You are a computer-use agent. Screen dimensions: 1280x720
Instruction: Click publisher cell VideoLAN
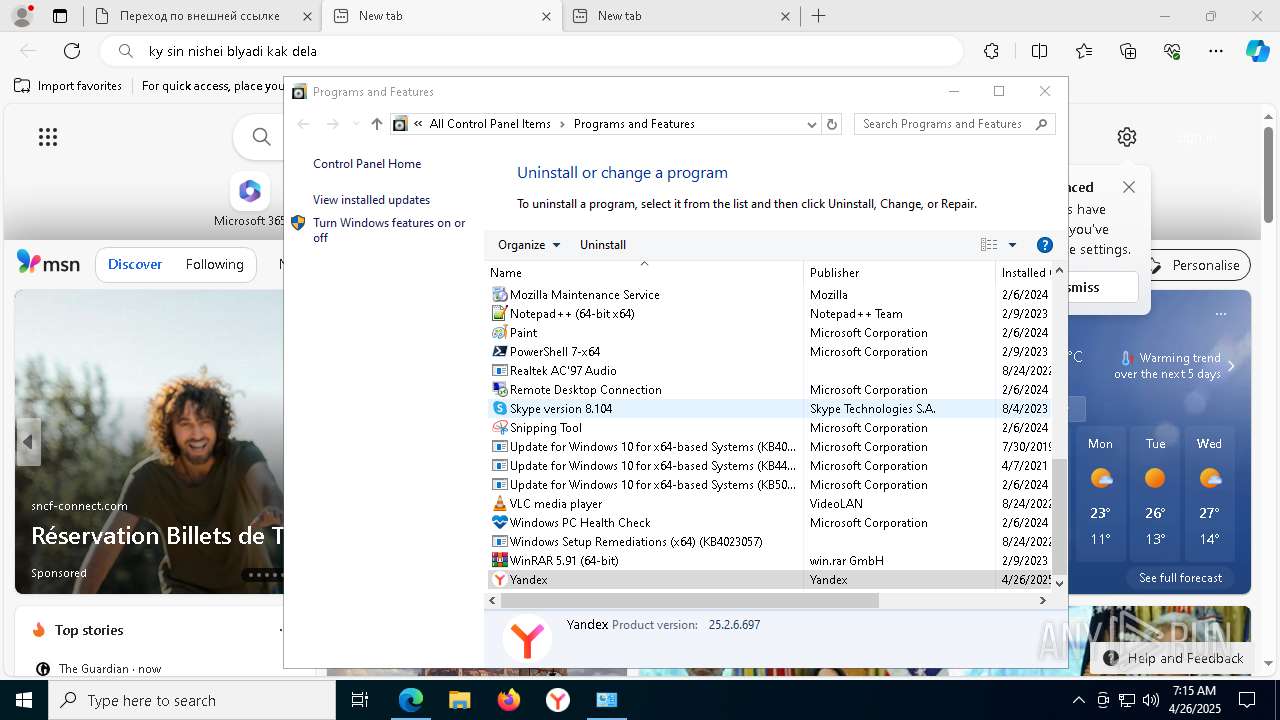[x=836, y=504]
